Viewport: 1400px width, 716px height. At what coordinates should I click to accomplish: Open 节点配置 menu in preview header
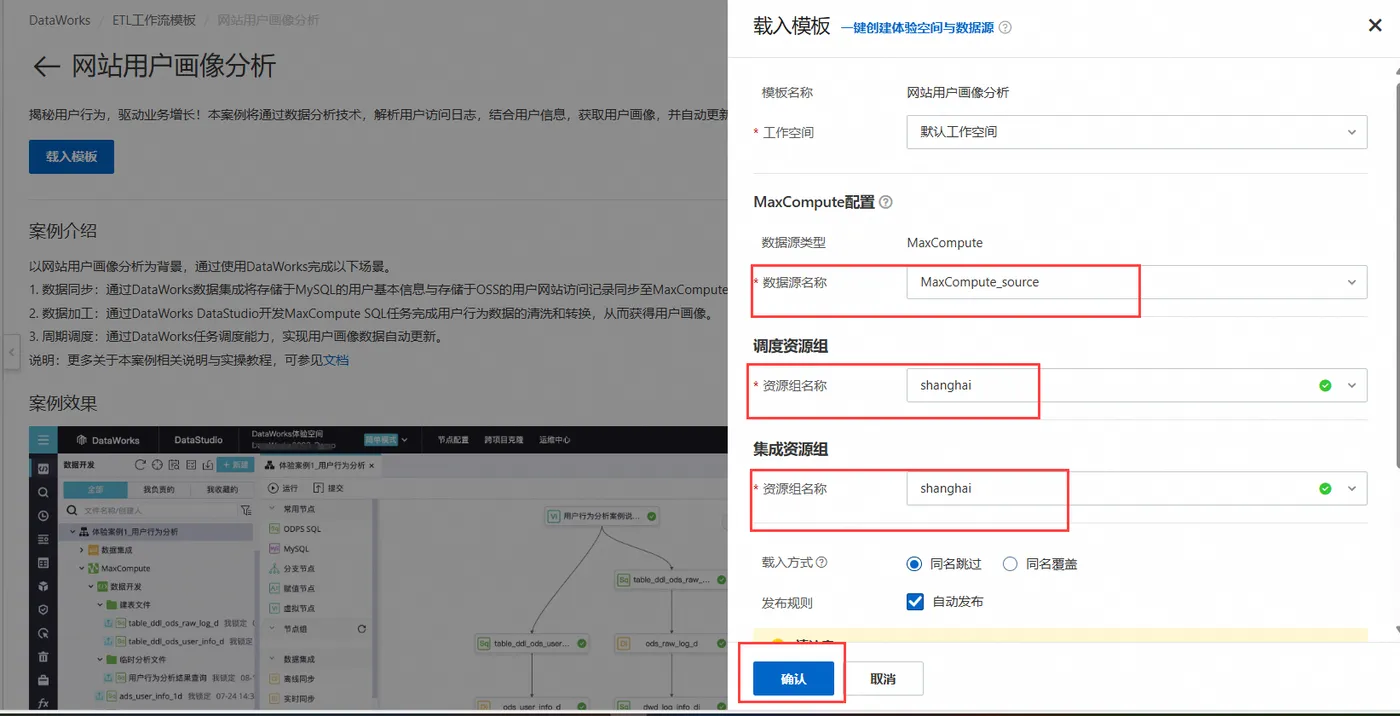(x=453, y=440)
